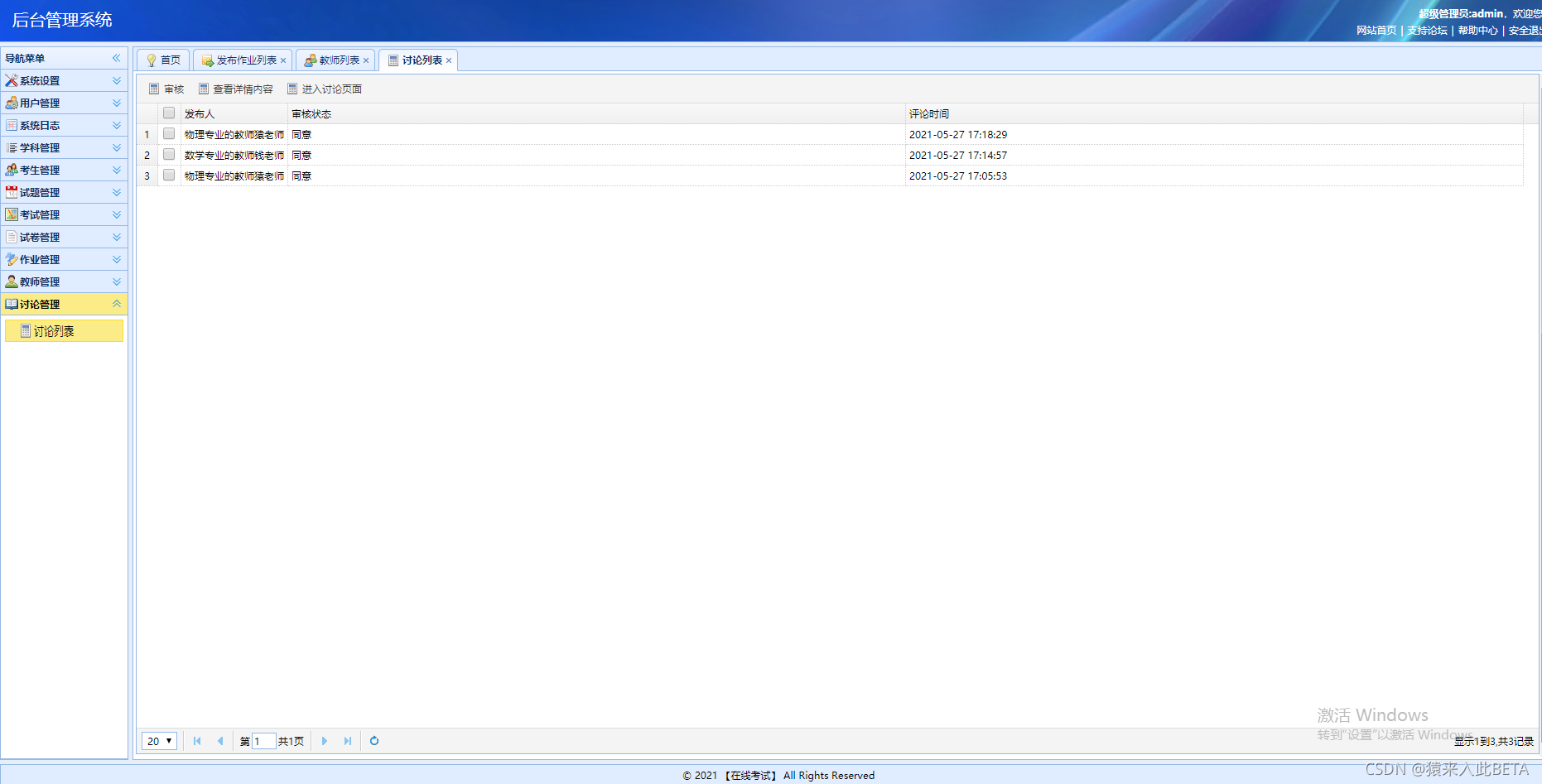Click the 系统设置 tools icon

(x=12, y=81)
